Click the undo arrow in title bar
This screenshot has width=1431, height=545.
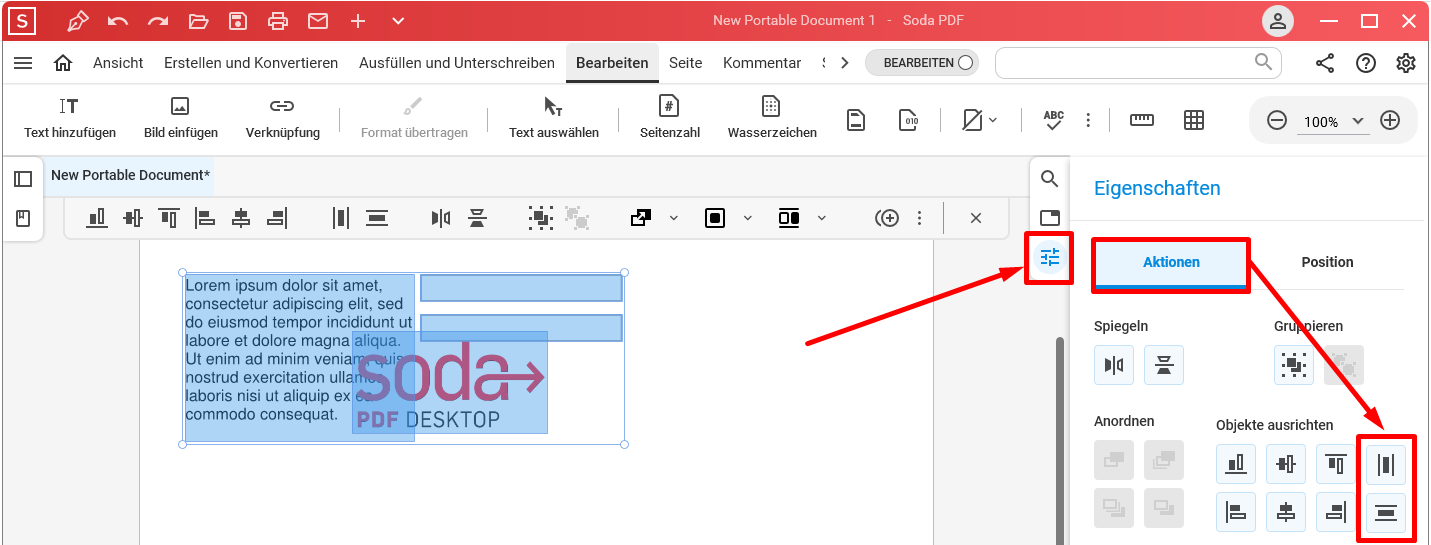pyautogui.click(x=118, y=21)
